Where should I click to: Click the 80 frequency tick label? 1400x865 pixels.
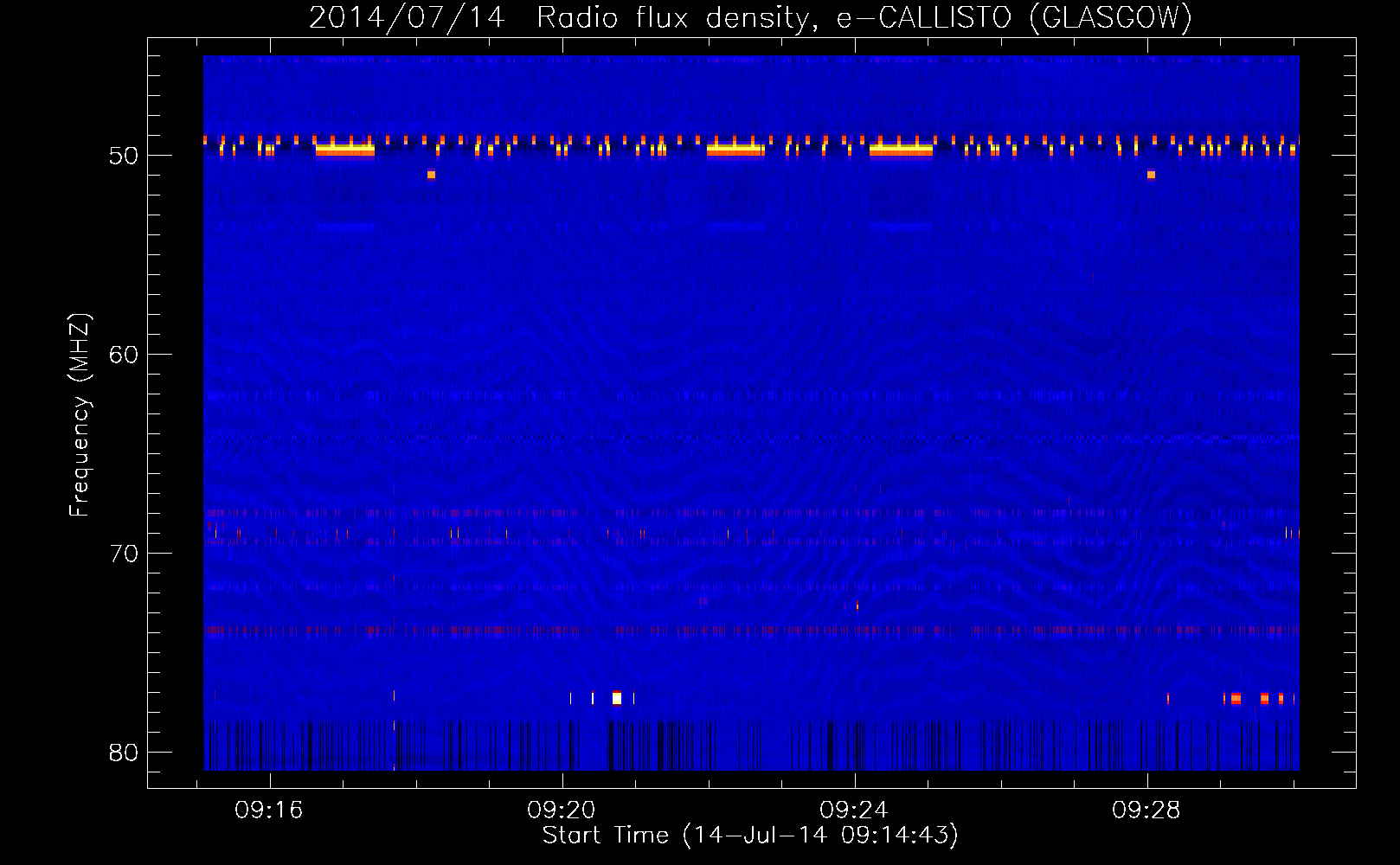coord(124,753)
